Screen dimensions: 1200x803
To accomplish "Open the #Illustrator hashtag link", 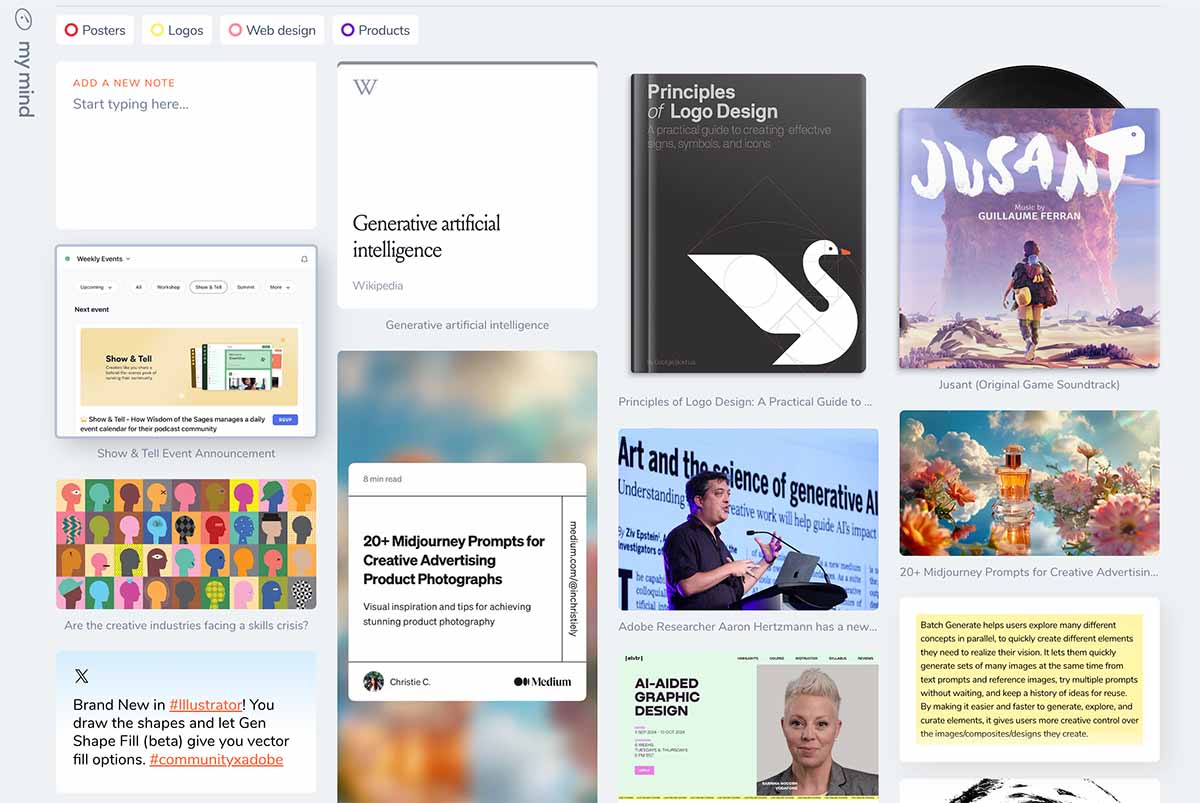I will point(206,704).
